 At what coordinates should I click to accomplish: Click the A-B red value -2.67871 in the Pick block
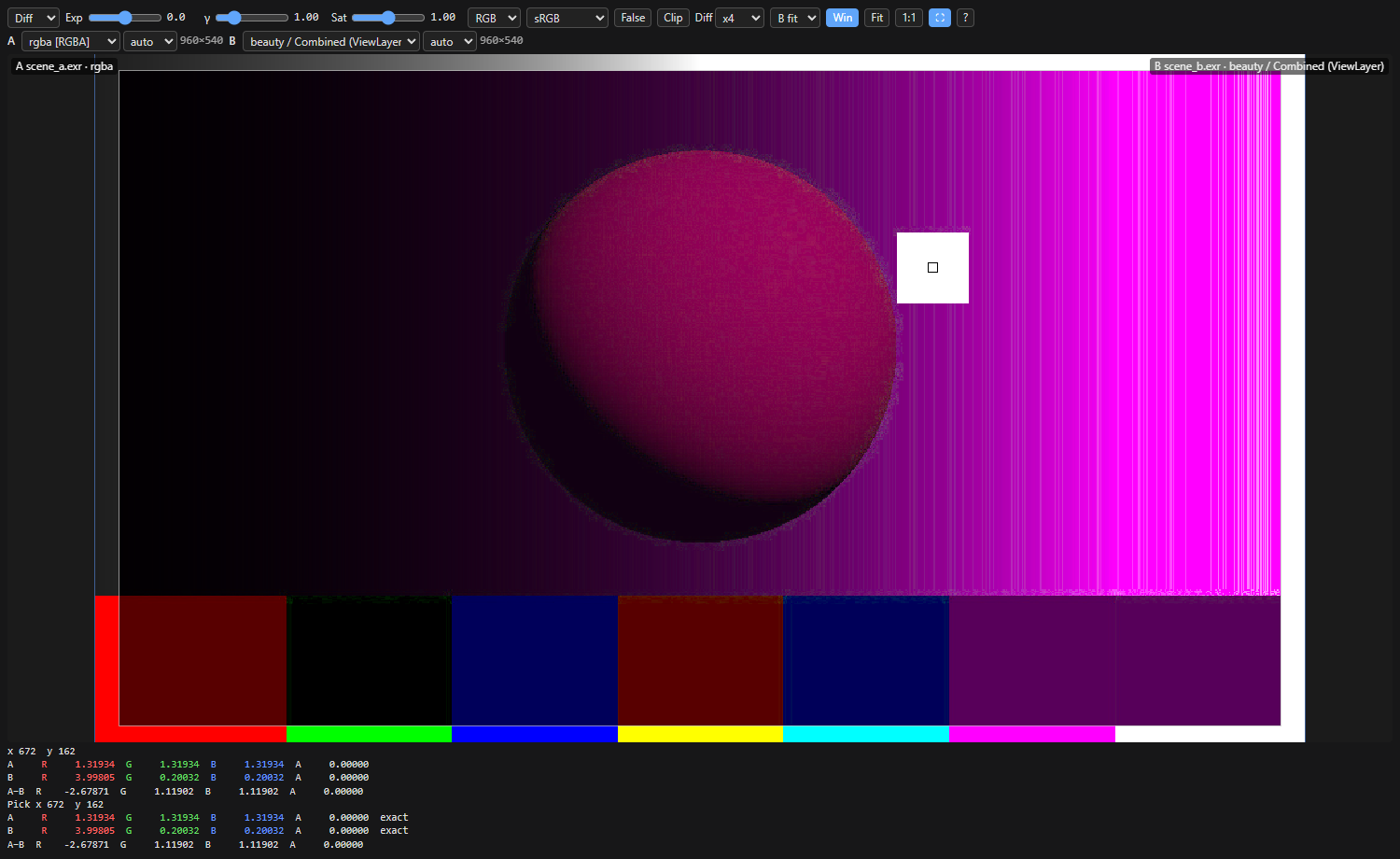86,844
